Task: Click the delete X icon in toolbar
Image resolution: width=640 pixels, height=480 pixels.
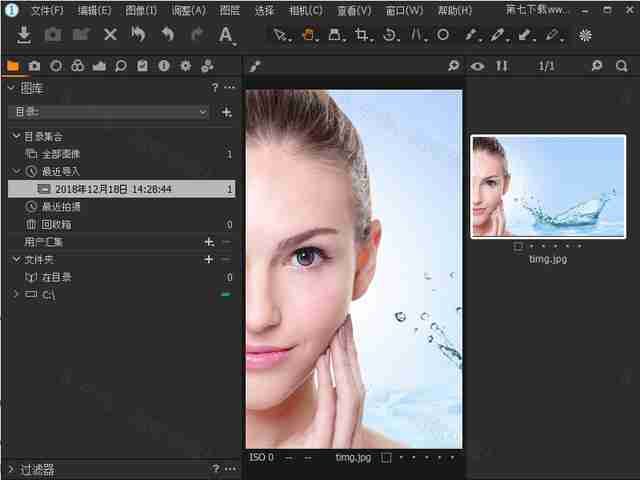Action: coord(111,35)
